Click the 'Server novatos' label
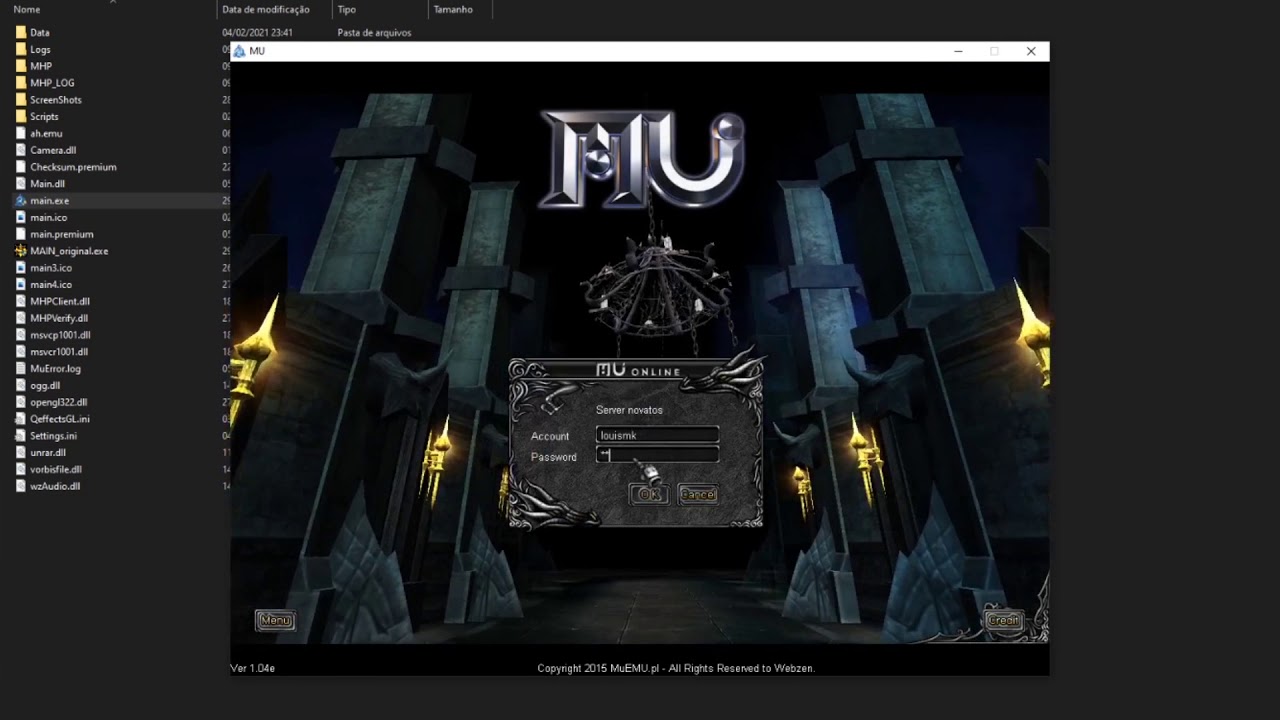Viewport: 1280px width, 720px height. click(x=629, y=410)
